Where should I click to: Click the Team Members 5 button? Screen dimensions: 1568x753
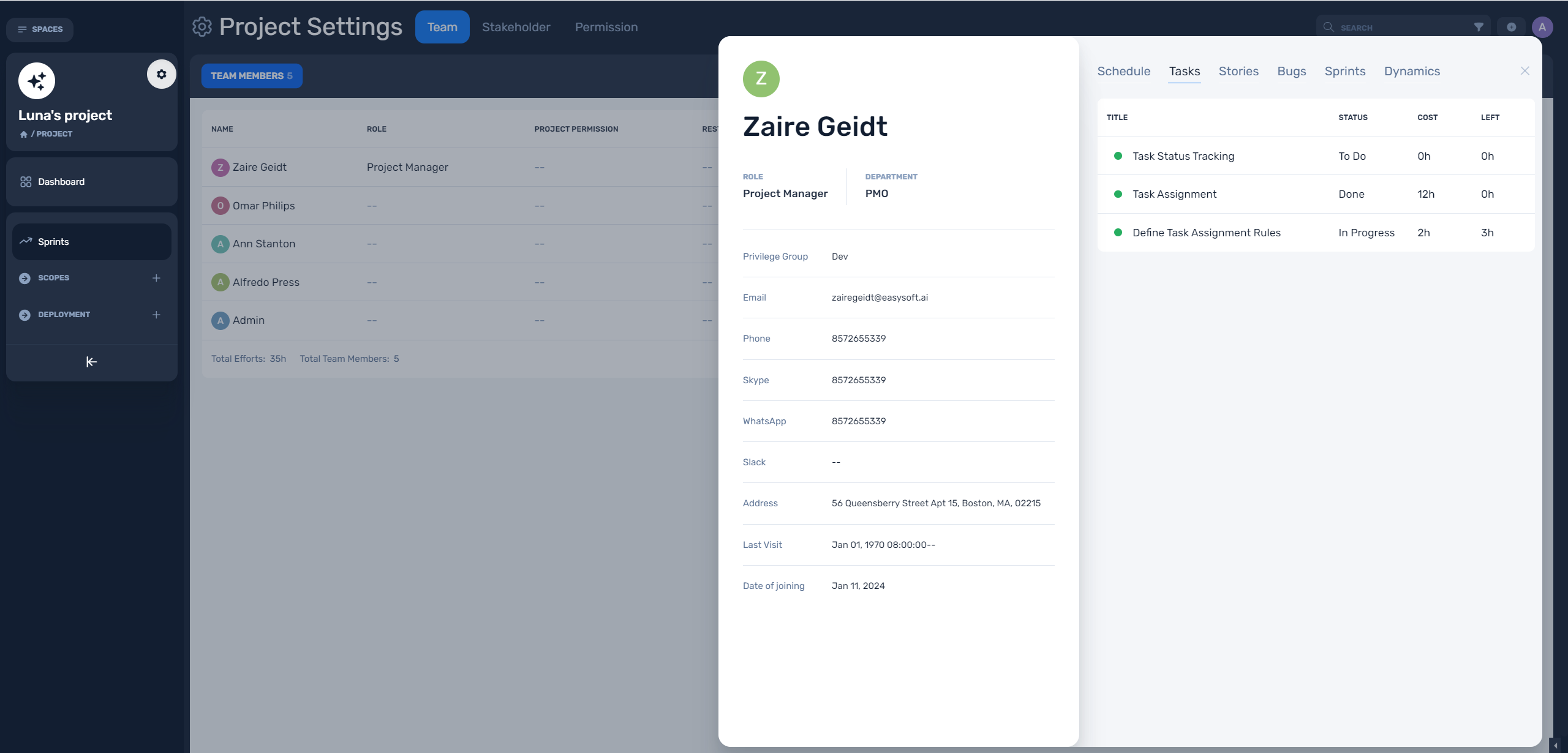pyautogui.click(x=252, y=76)
